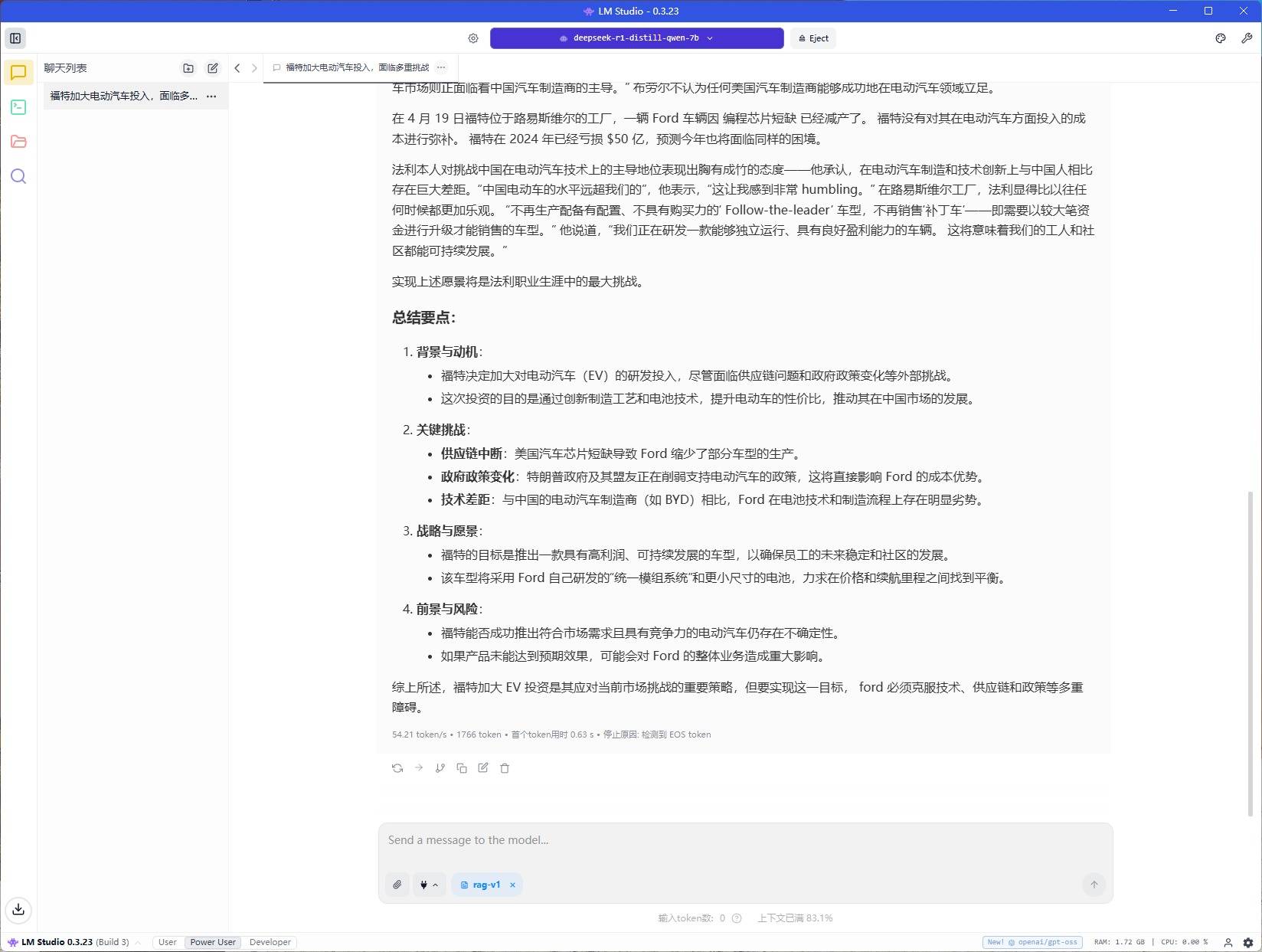The width and height of the screenshot is (1262, 952).
Task: Copy the assistant message
Action: coord(462,768)
